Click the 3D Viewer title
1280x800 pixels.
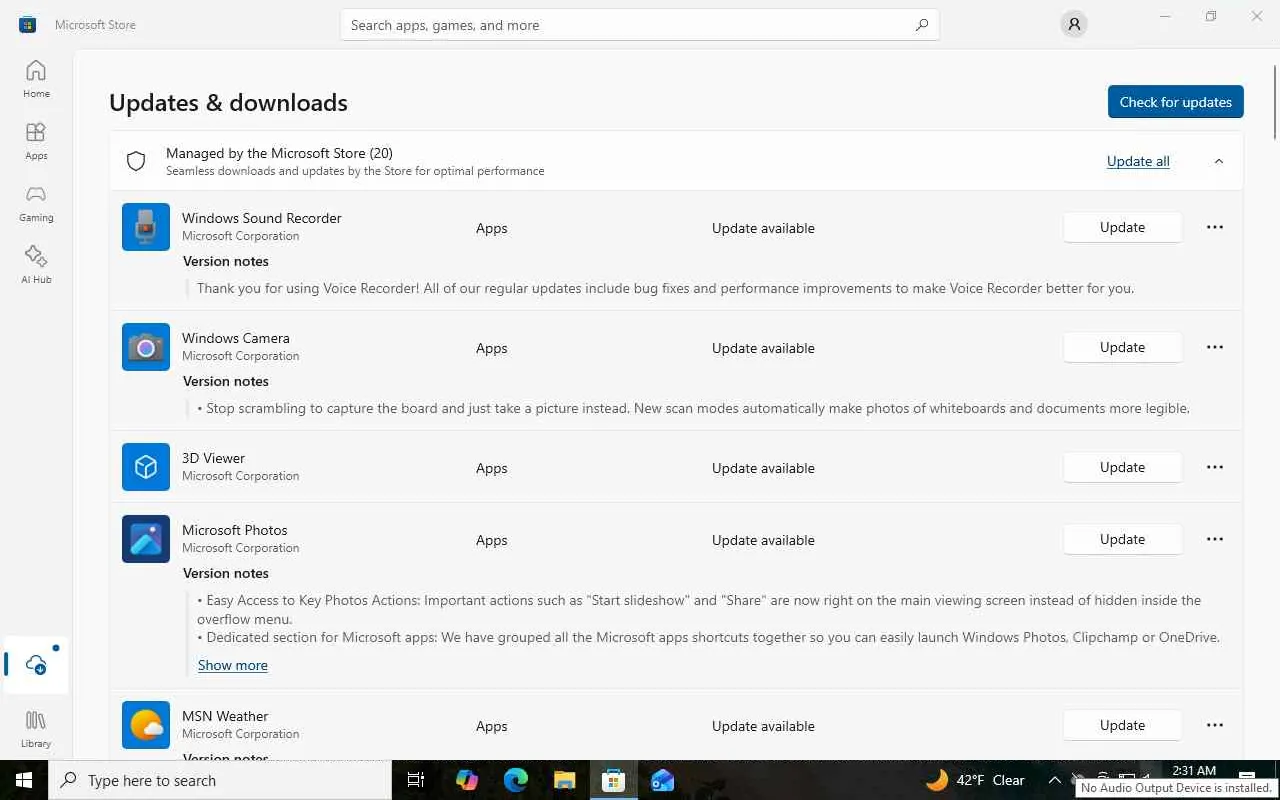coord(213,458)
